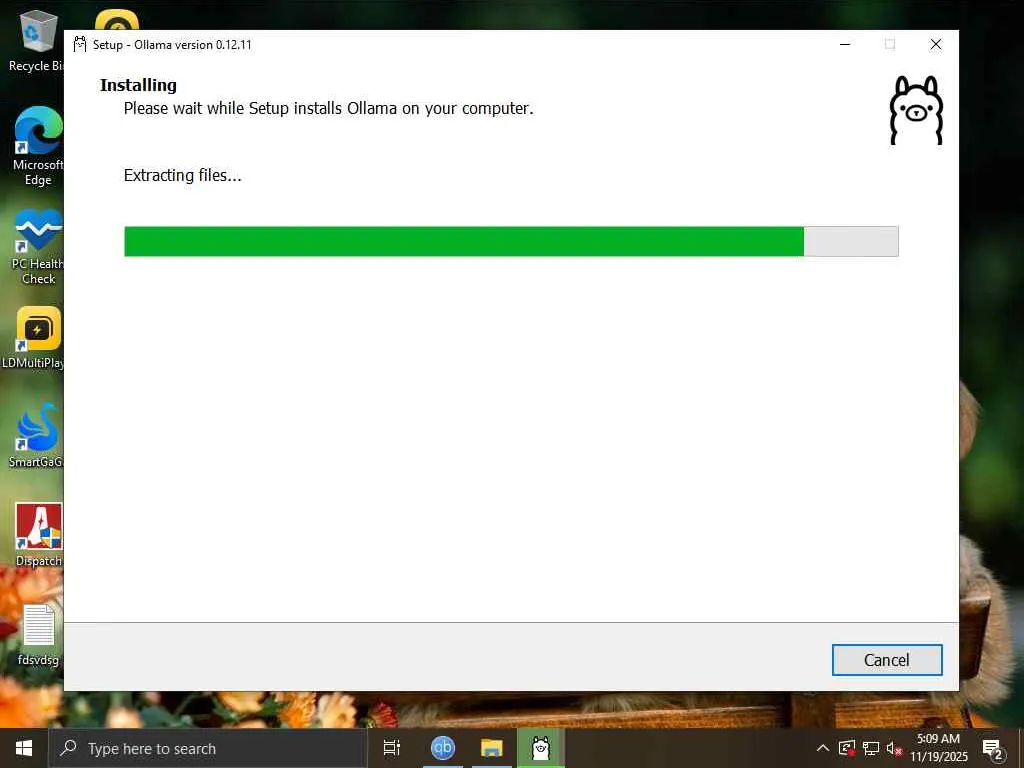Viewport: 1024px width, 768px height.
Task: Click the taskbar search box
Action: (x=208, y=748)
